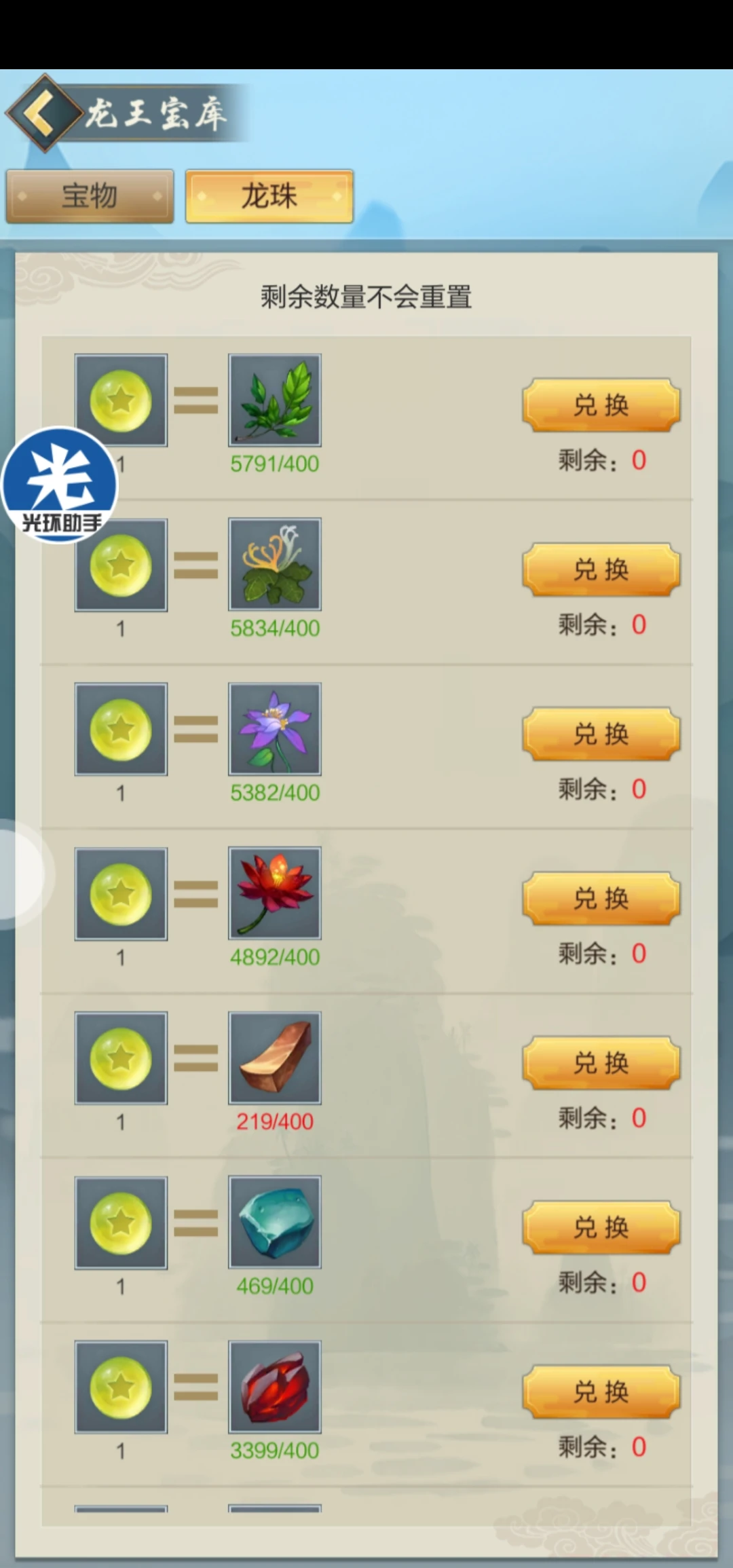Open the 光环助手 floating assistant icon
Viewport: 733px width, 1568px height.
click(x=60, y=485)
